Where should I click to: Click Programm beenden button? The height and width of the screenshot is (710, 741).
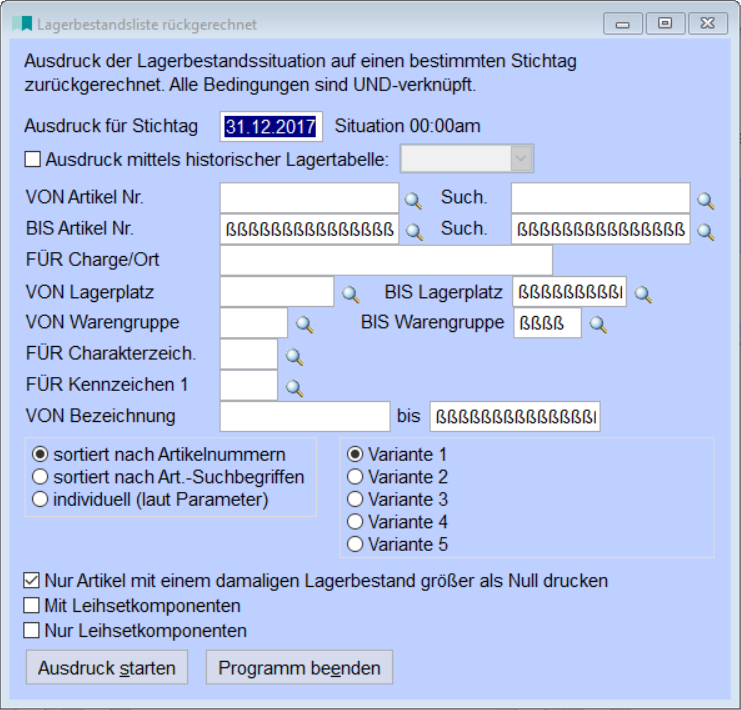point(299,667)
